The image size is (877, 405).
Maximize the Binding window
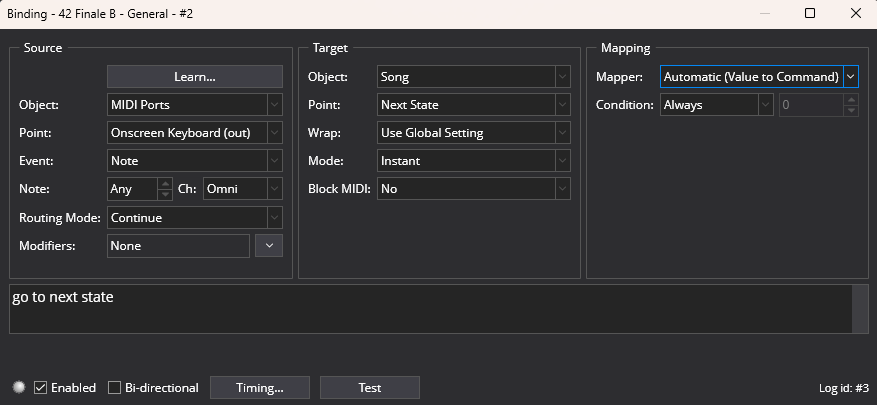(809, 13)
